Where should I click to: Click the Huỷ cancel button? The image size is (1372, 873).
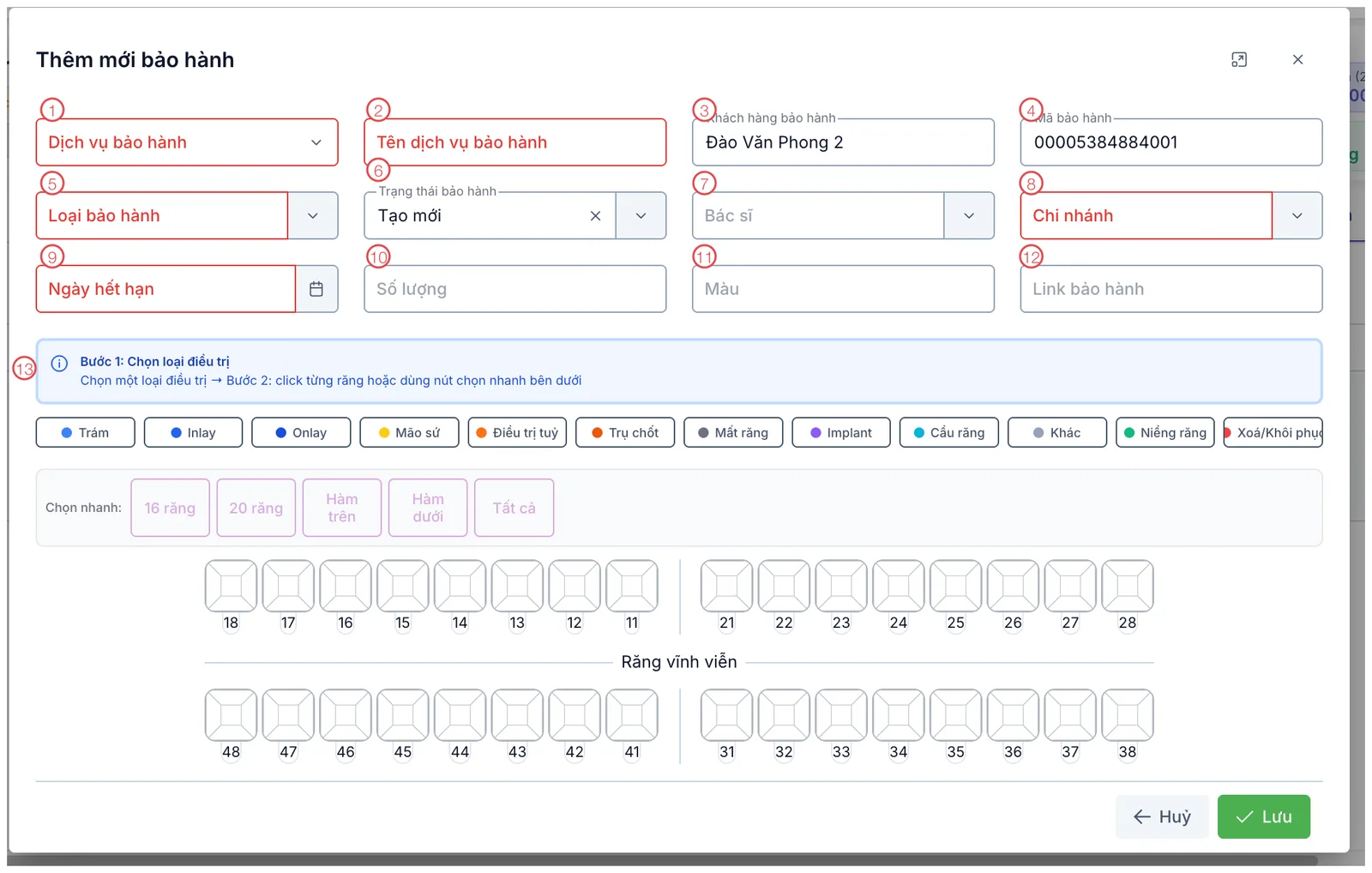(1162, 816)
